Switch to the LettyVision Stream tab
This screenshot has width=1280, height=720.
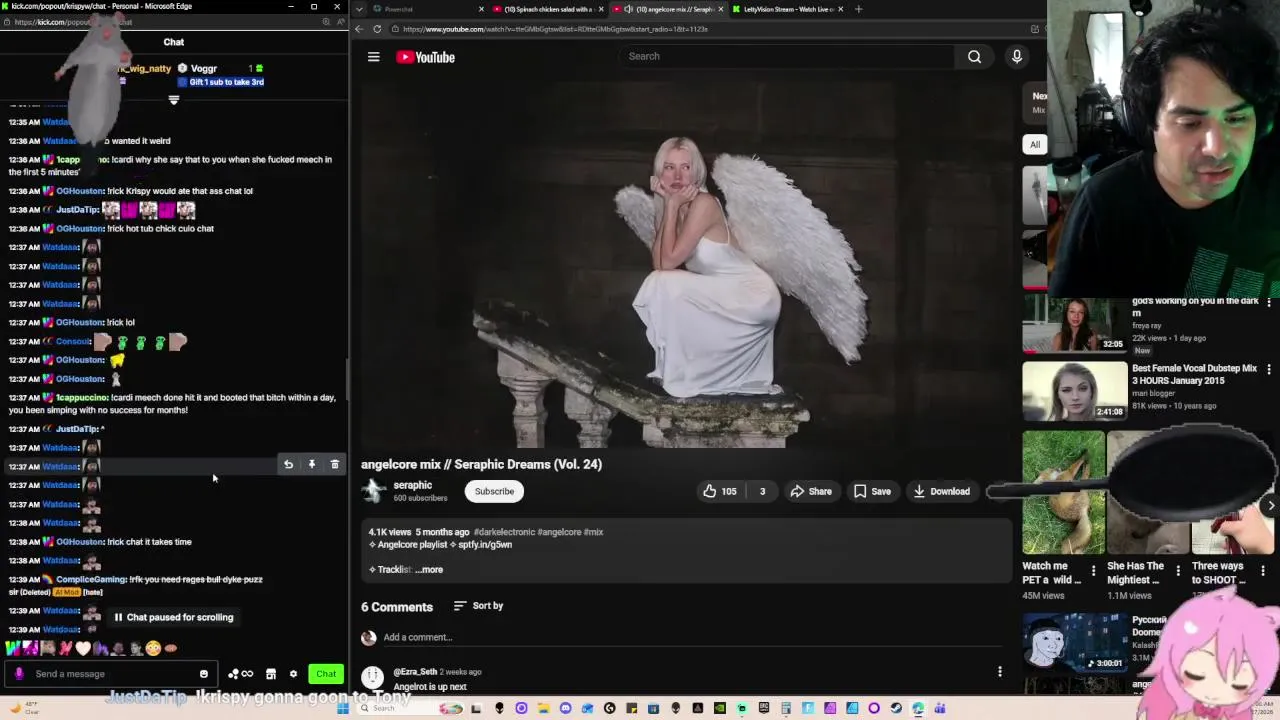pyautogui.click(x=788, y=9)
